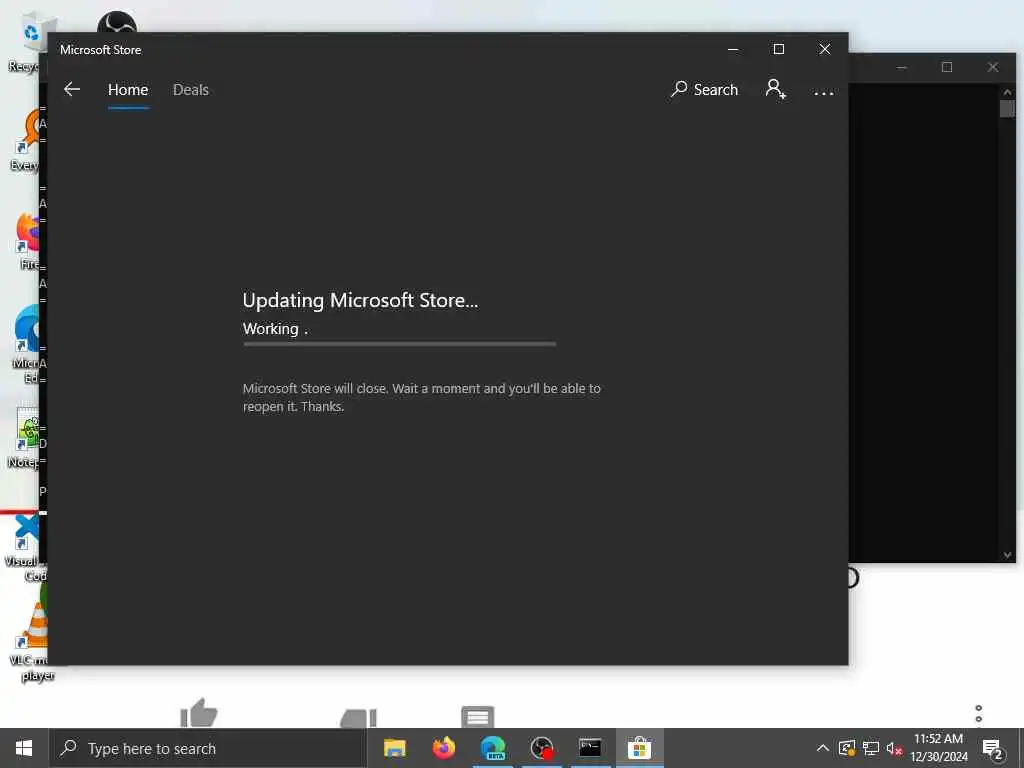Click the update progress bar
This screenshot has height=768, width=1024.
(400, 344)
